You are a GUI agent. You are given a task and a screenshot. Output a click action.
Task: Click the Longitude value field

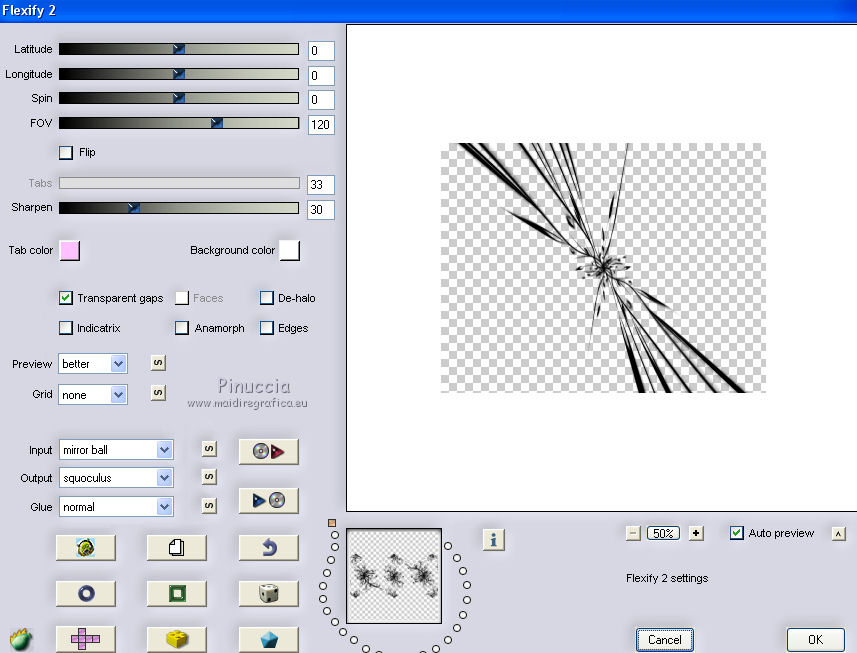[x=321, y=75]
